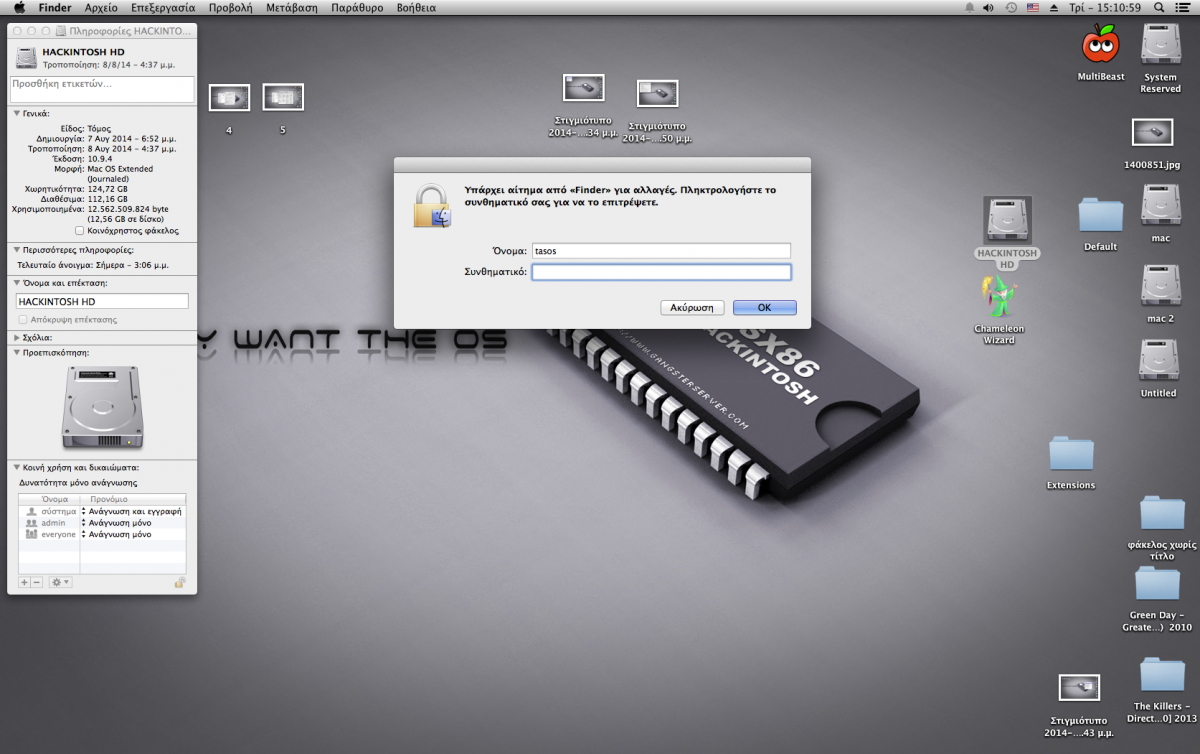
Task: Select the desktop file named 4
Action: point(229,97)
